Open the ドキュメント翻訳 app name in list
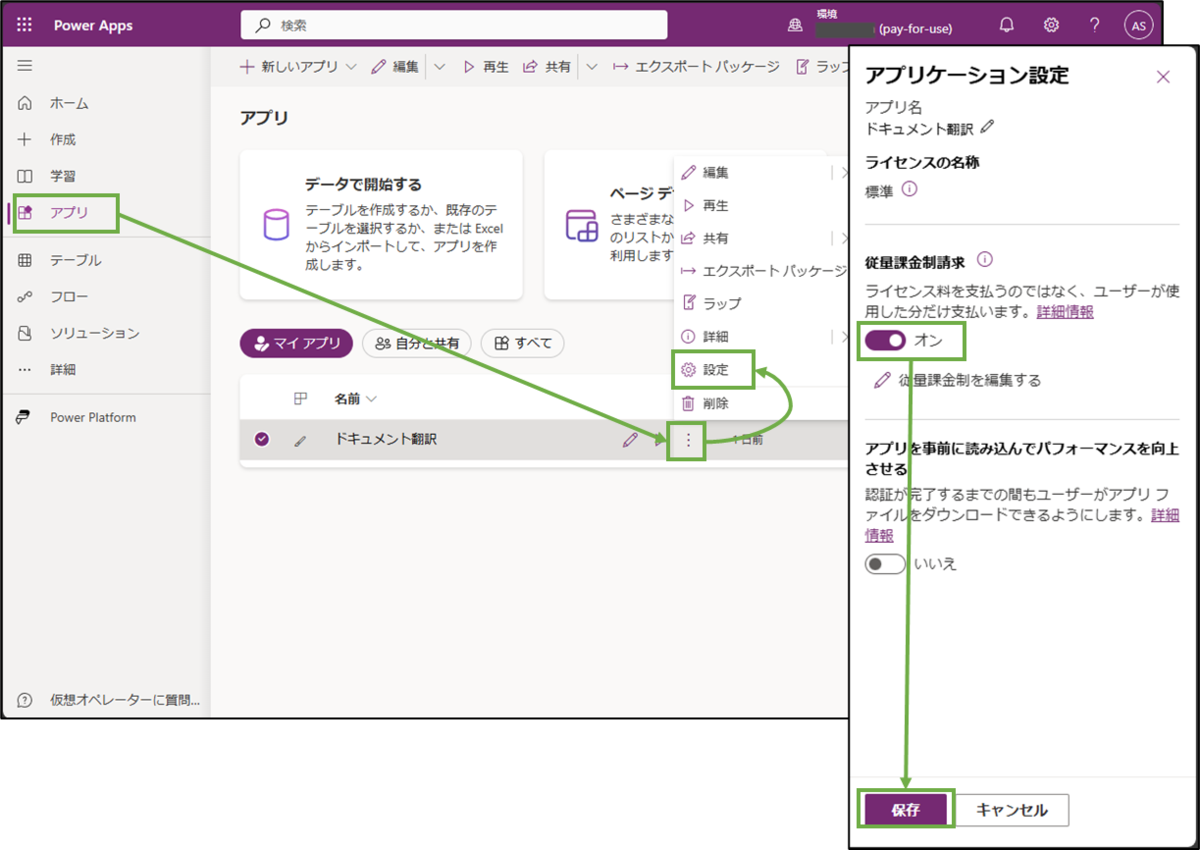1200x850 pixels. pos(385,439)
